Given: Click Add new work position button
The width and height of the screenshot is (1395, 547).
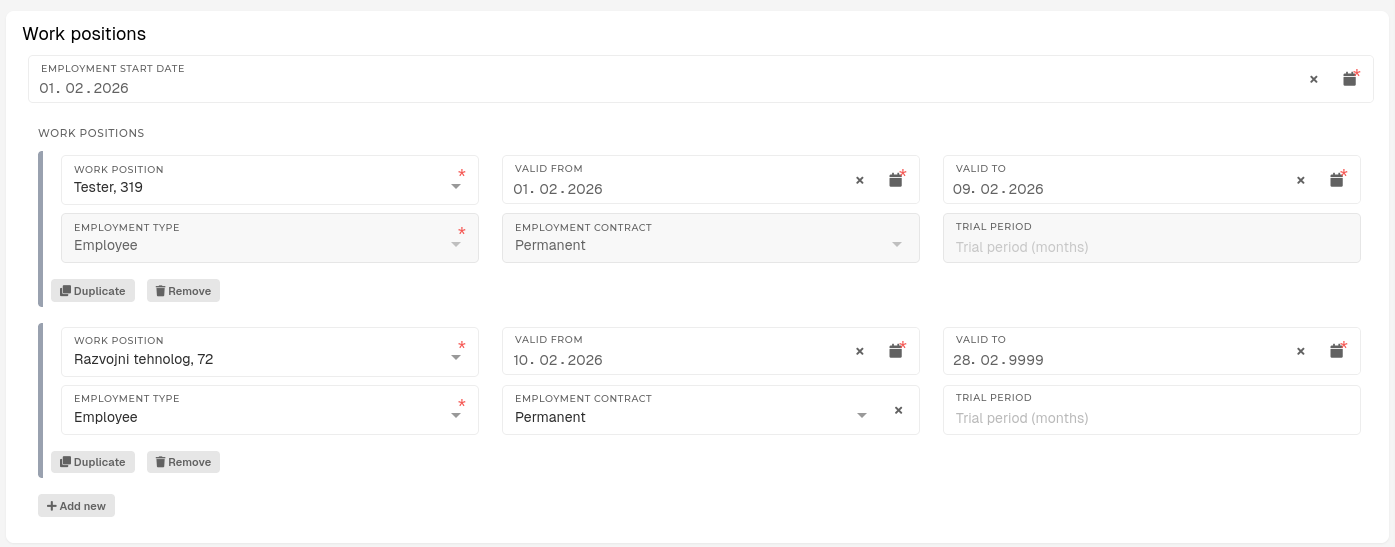Looking at the screenshot, I should coord(76,506).
